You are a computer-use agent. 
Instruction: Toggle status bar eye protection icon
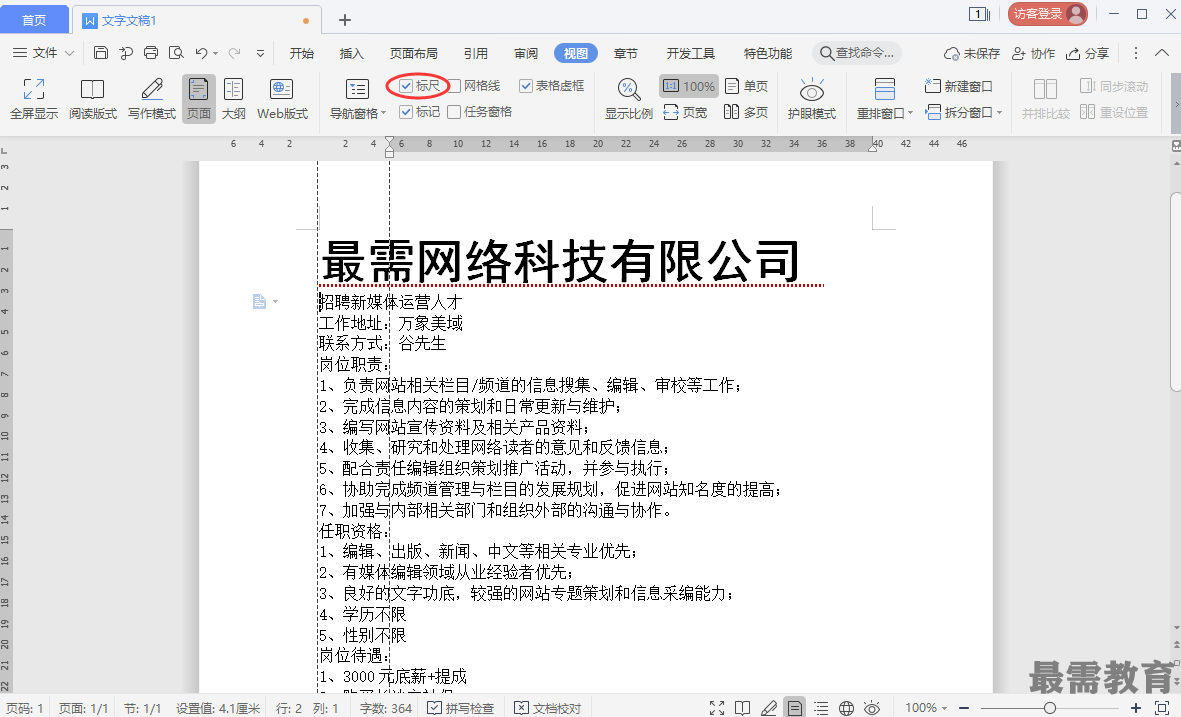click(x=871, y=708)
